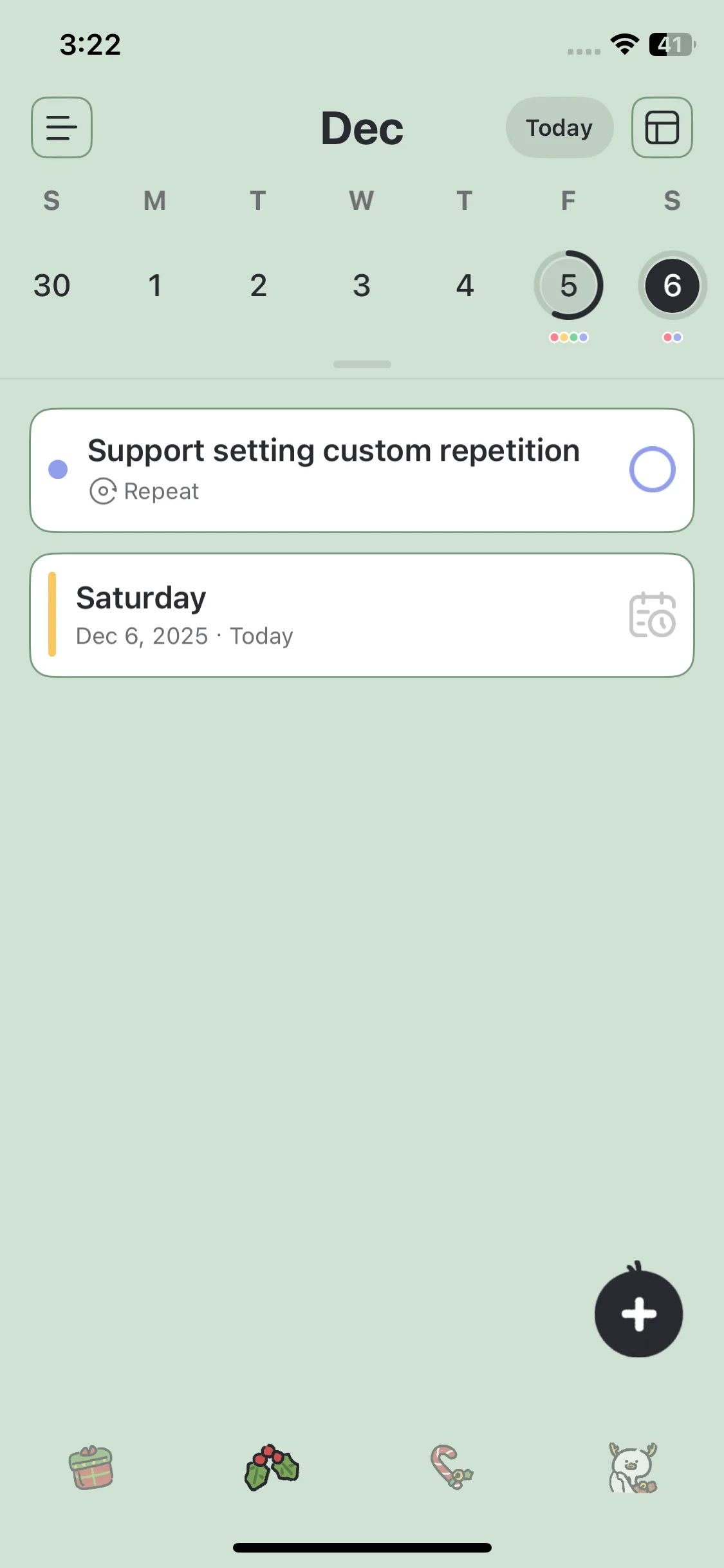The width and height of the screenshot is (724, 1568).
Task: Tap the calendar clock schedule icon
Action: coord(652,615)
